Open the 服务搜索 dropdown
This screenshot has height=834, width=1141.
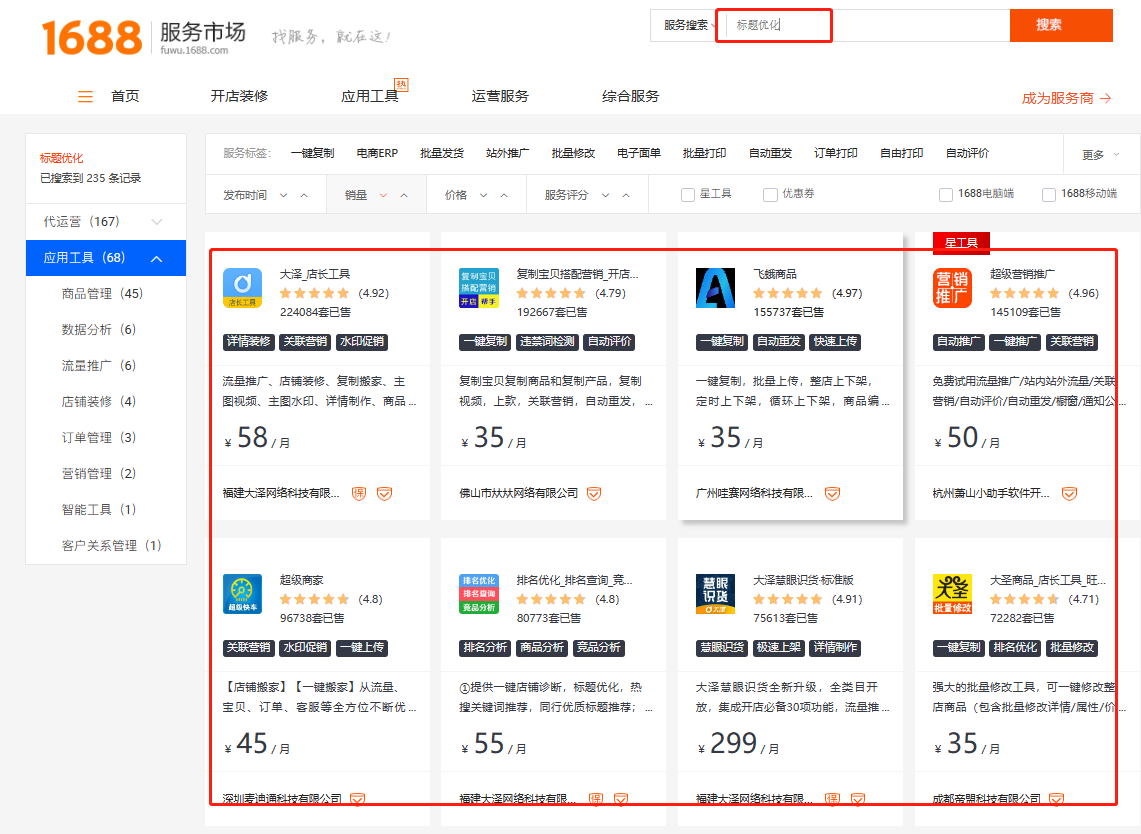coord(689,25)
